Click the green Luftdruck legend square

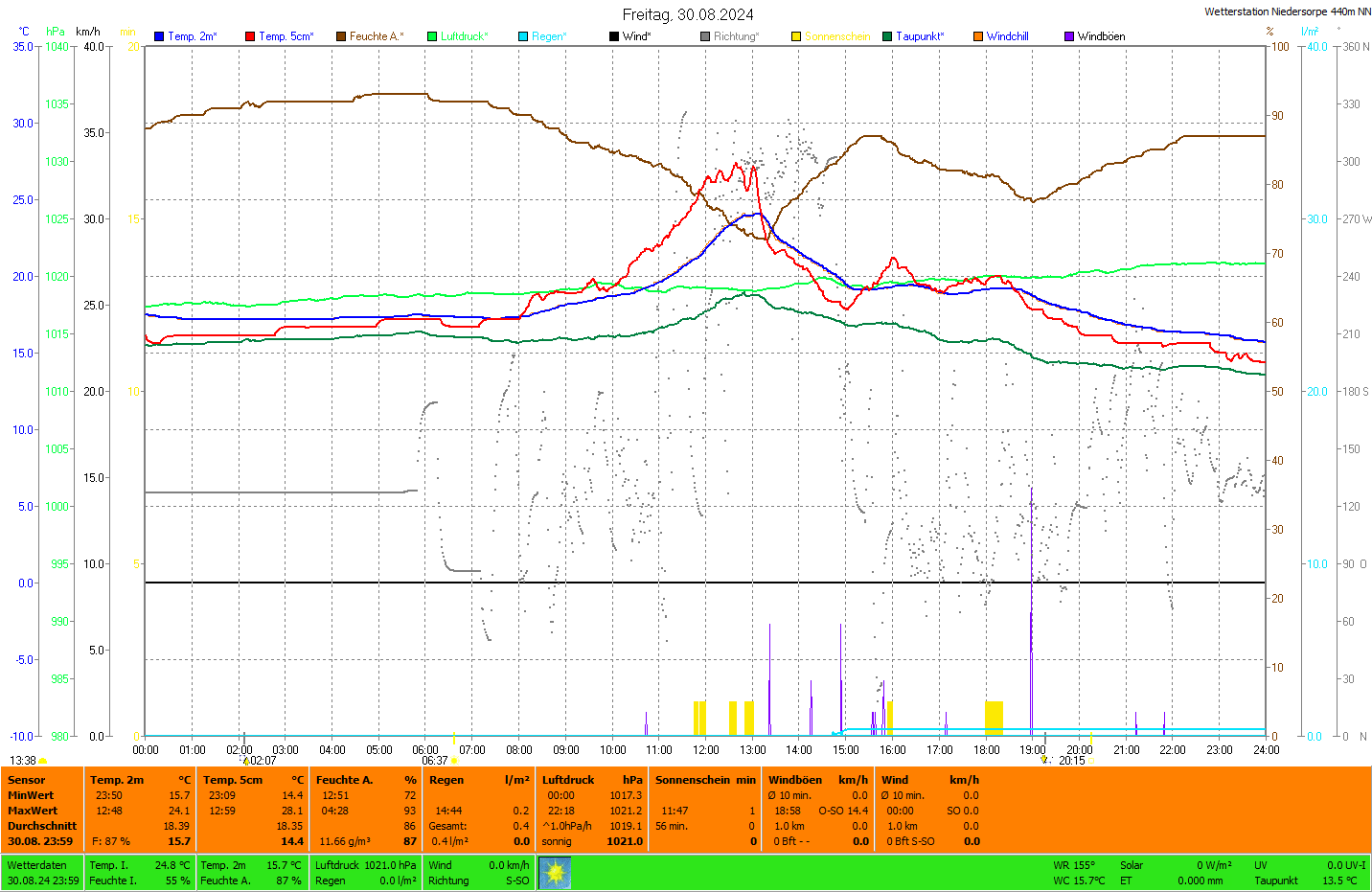point(432,36)
